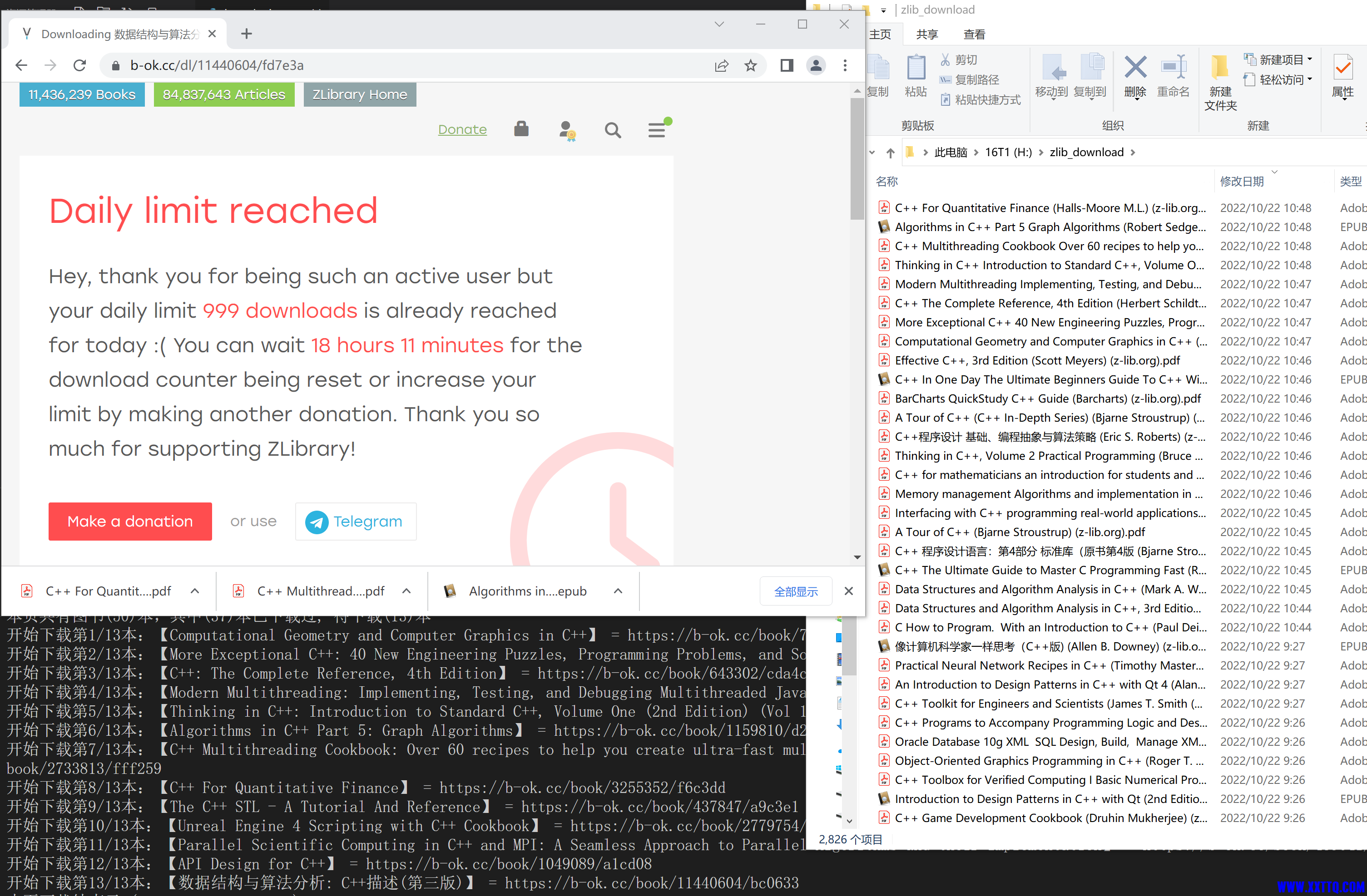Viewport: 1367px width, 896px height.
Task: Close the Downloading browser tab
Action: [x=212, y=34]
